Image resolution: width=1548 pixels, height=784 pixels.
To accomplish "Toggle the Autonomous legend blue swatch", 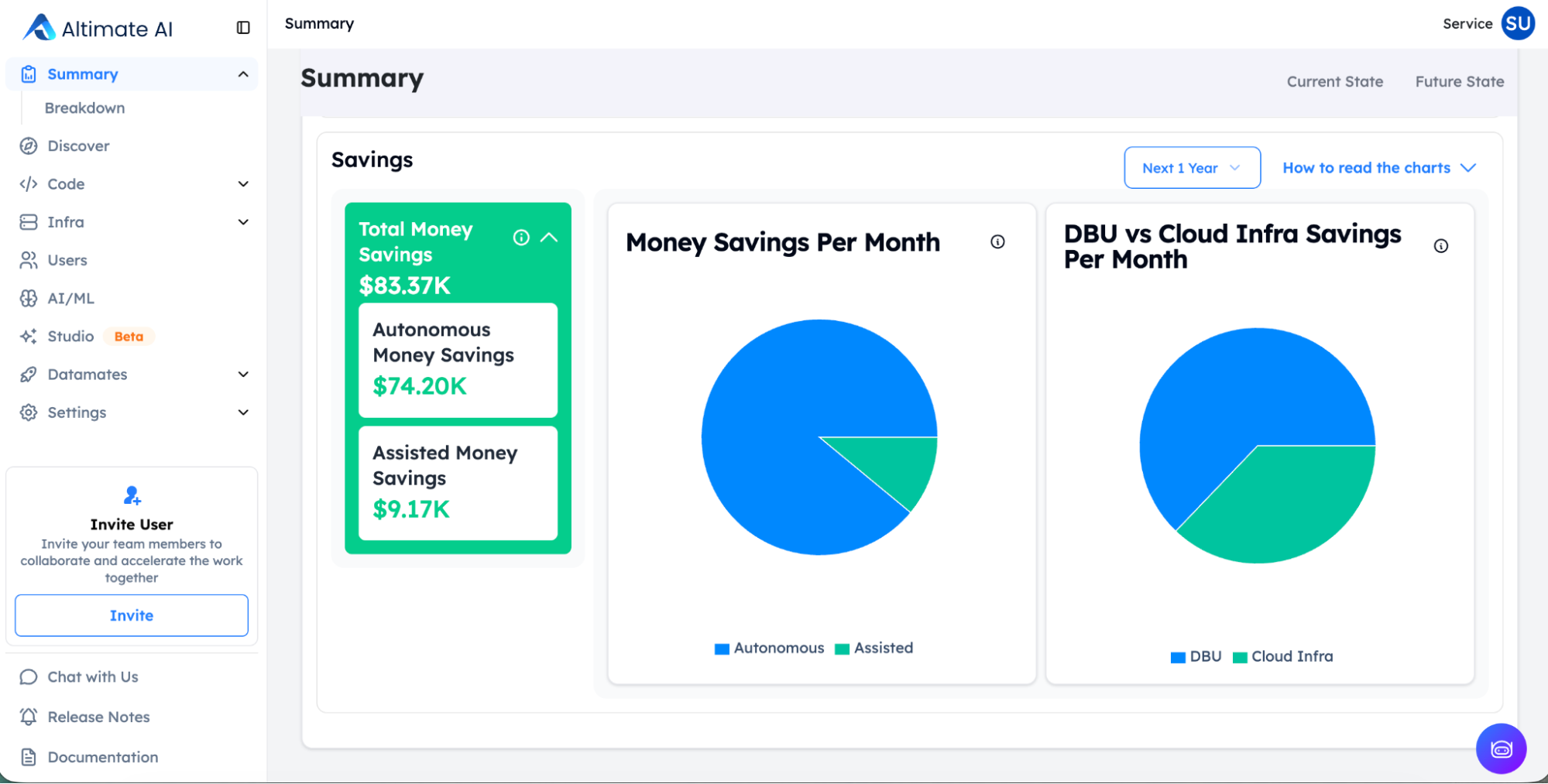I will pos(722,649).
